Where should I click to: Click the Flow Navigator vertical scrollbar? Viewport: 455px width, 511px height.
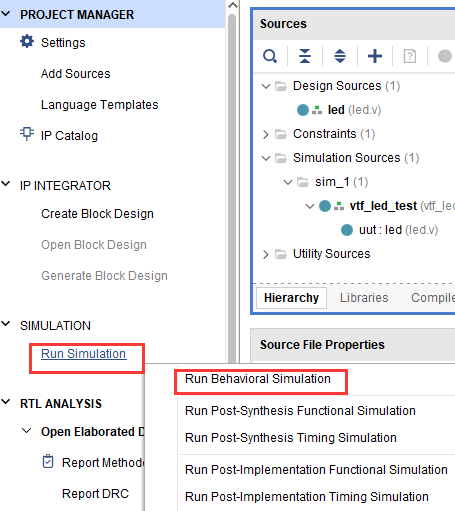click(232, 187)
